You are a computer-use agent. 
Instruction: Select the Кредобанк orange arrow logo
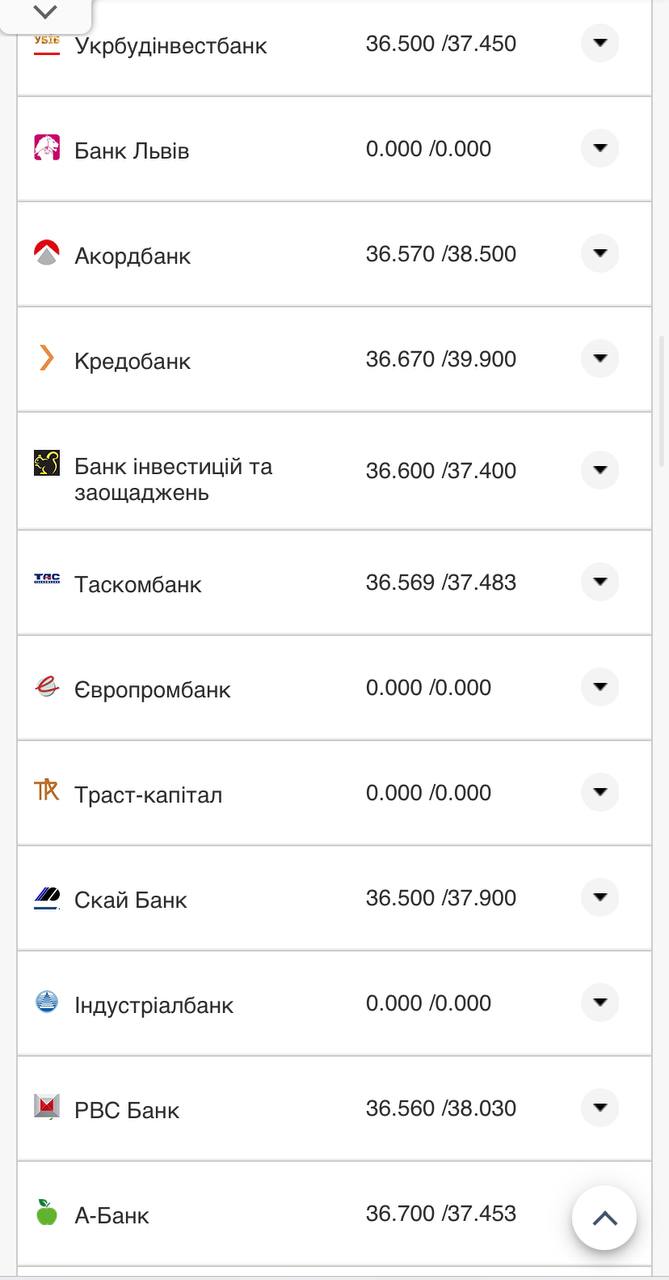[45, 359]
